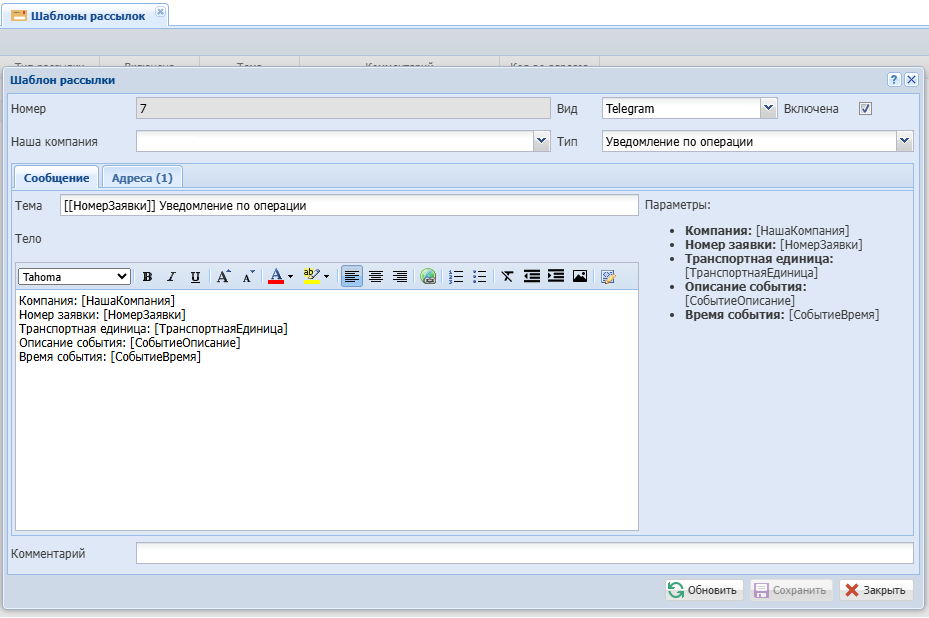Expand the Наша компания dropdown
Image resolution: width=929 pixels, height=618 pixels.
click(x=542, y=141)
